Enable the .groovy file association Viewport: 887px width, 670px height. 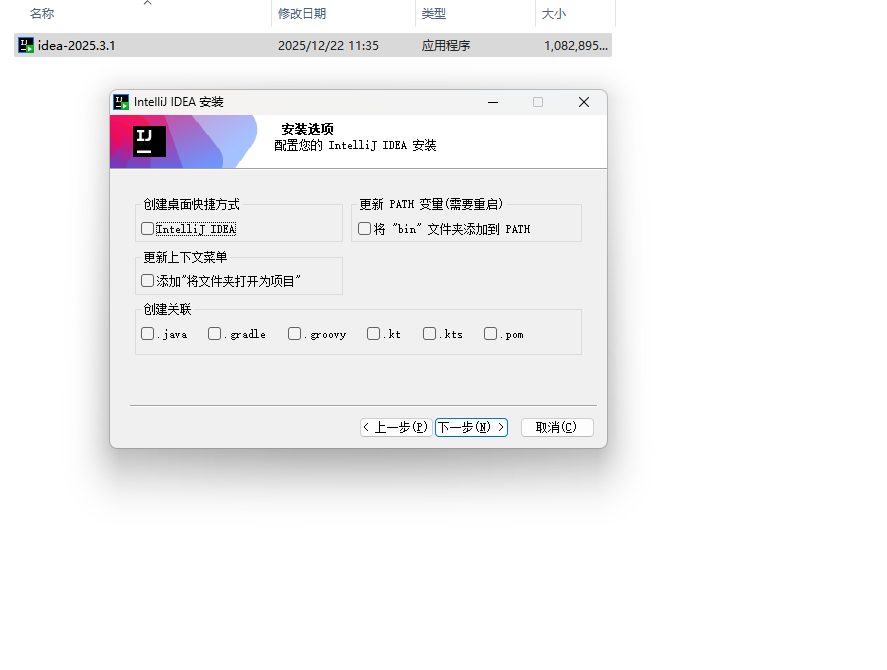point(294,334)
